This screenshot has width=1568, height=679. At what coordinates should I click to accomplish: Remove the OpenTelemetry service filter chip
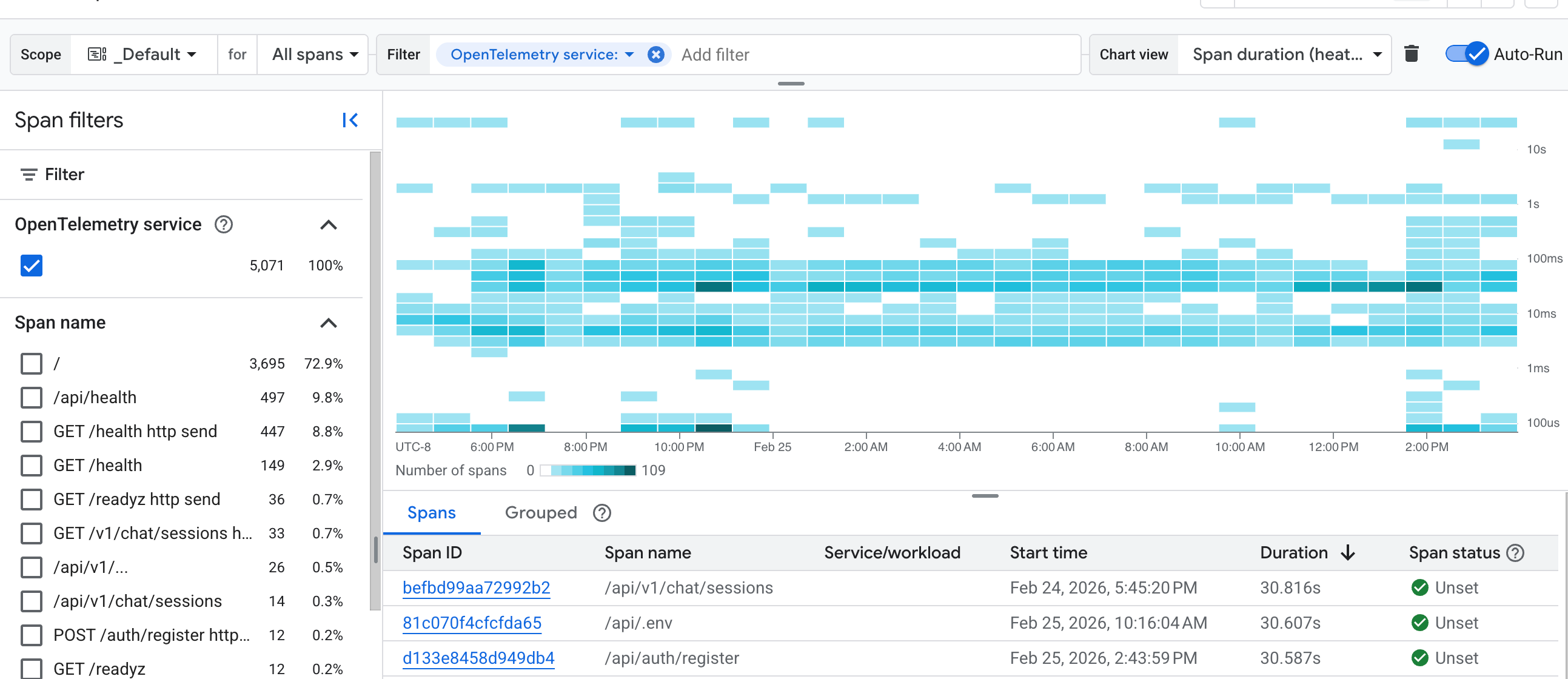coord(655,55)
